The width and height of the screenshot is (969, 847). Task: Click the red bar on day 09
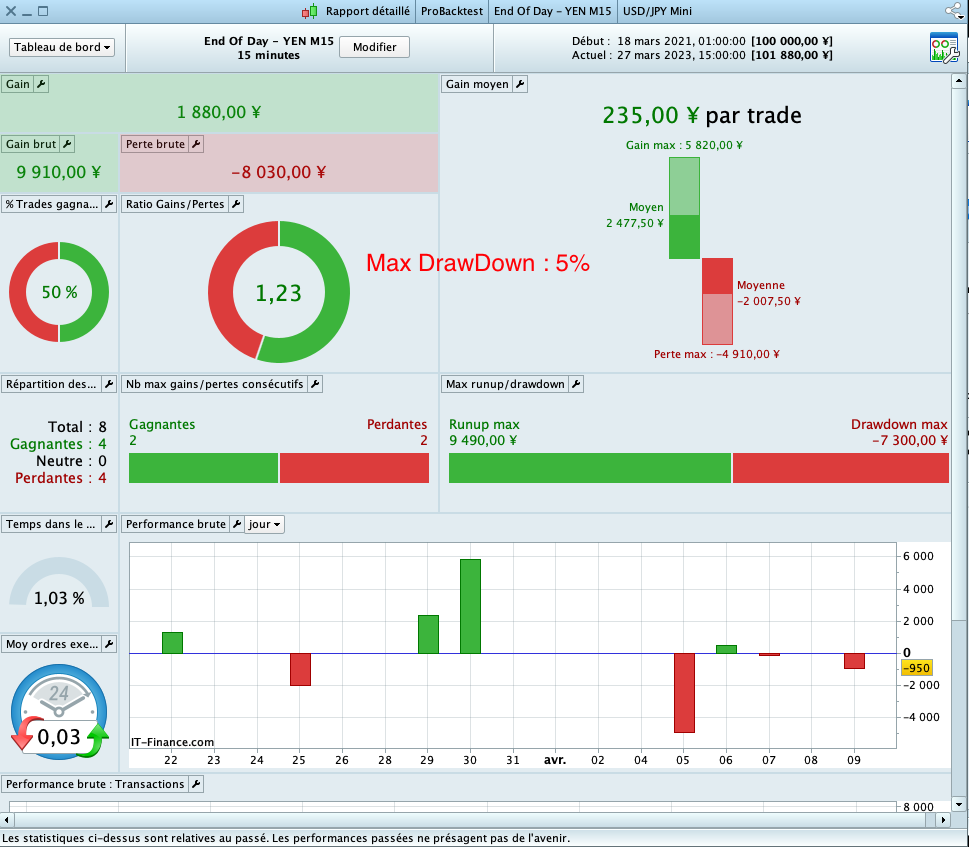tap(854, 661)
